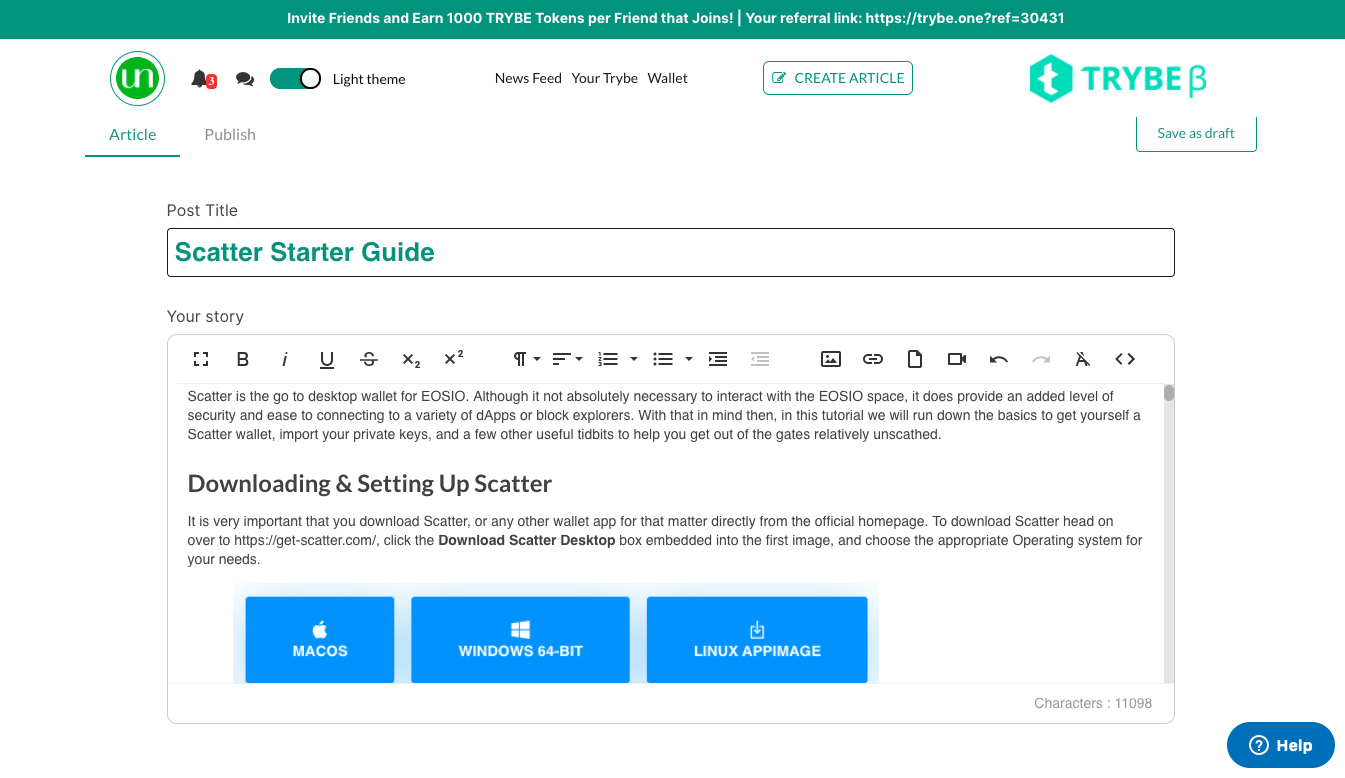Click the WINDOWS 64-BIT image button
The height and width of the screenshot is (778, 1345).
tap(520, 640)
